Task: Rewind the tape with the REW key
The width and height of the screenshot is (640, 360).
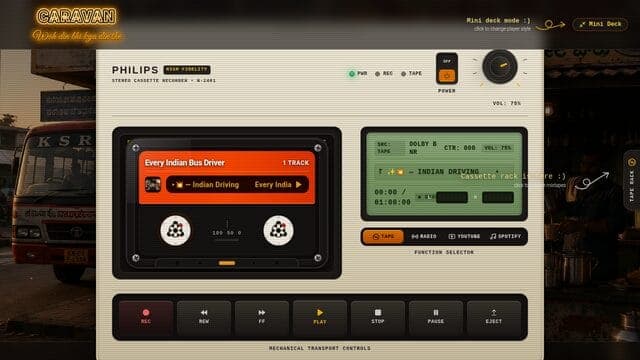Action: 204,317
